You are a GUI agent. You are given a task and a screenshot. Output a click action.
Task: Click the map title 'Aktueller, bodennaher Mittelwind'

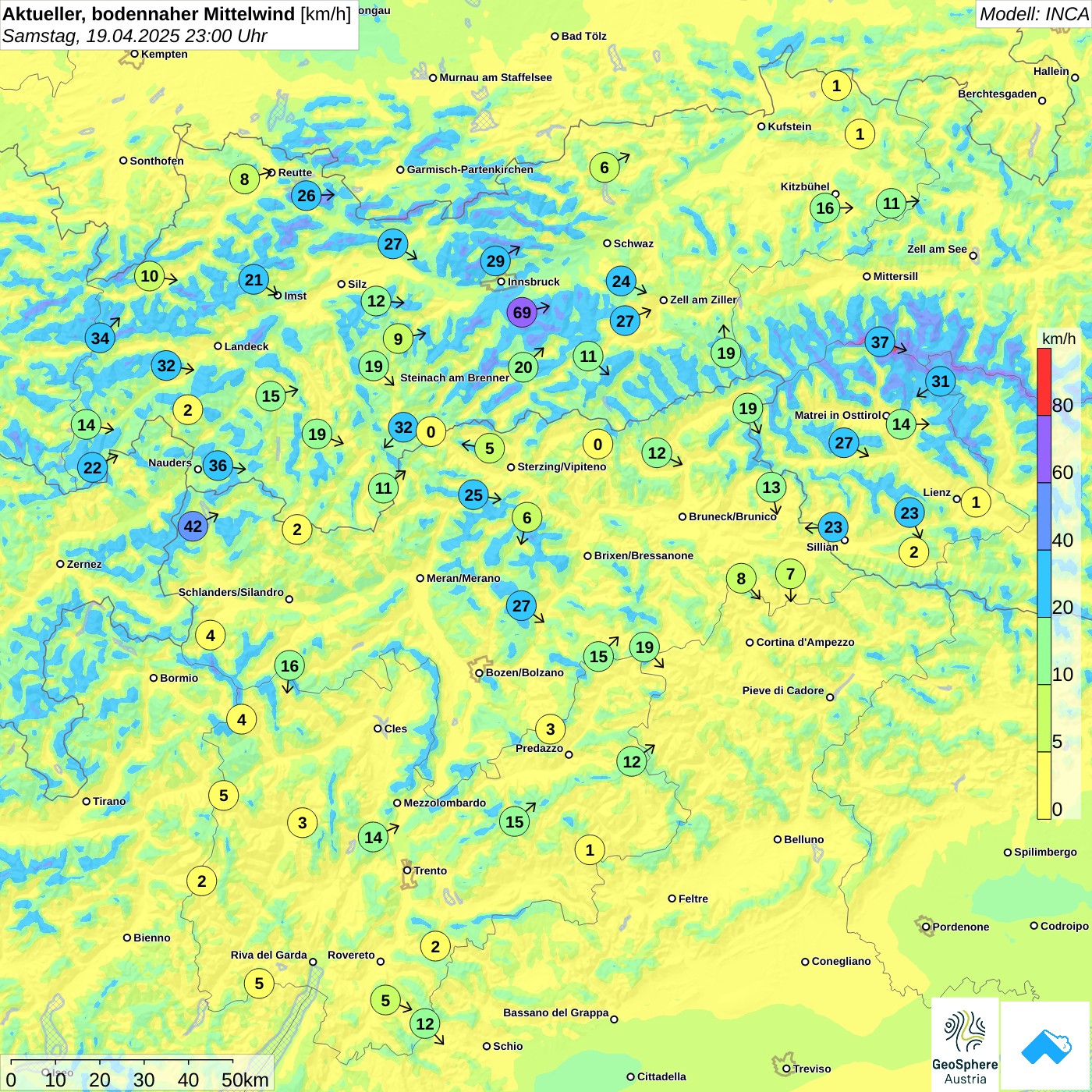point(149,14)
